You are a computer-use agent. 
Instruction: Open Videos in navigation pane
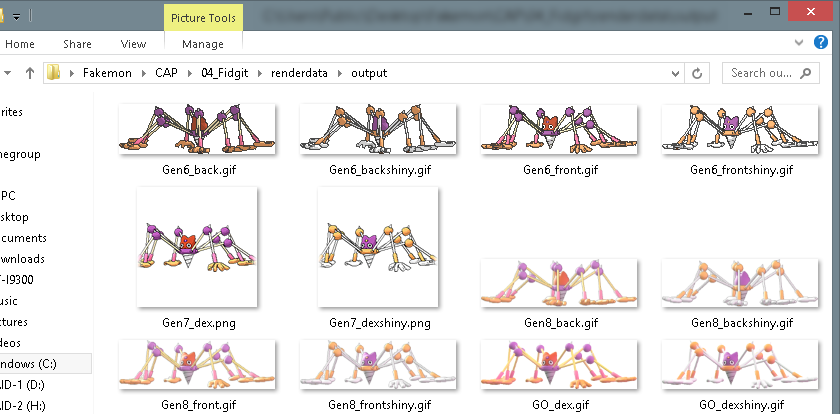pos(11,343)
